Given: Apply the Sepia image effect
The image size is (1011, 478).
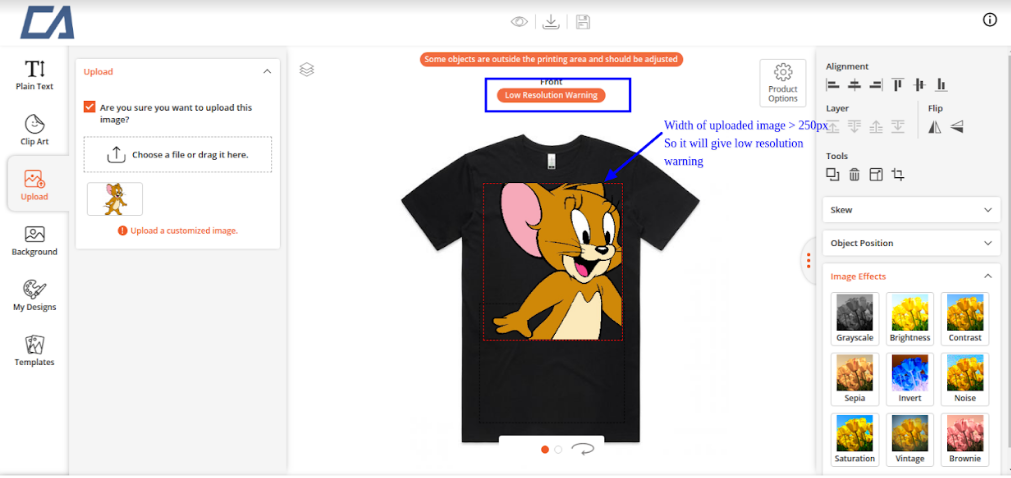Looking at the screenshot, I should tap(854, 378).
